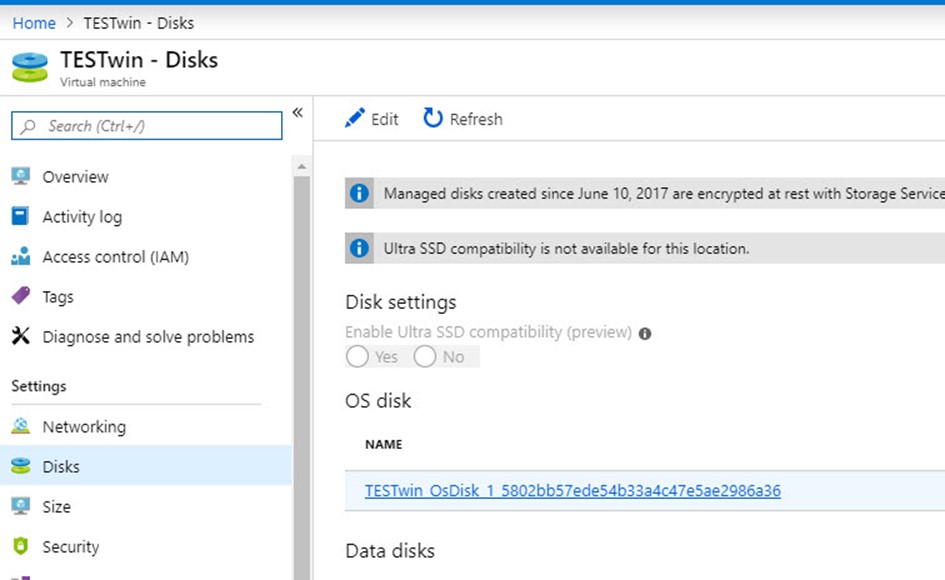Click the info icon beside Ultra SSD compatibility

[x=645, y=333]
